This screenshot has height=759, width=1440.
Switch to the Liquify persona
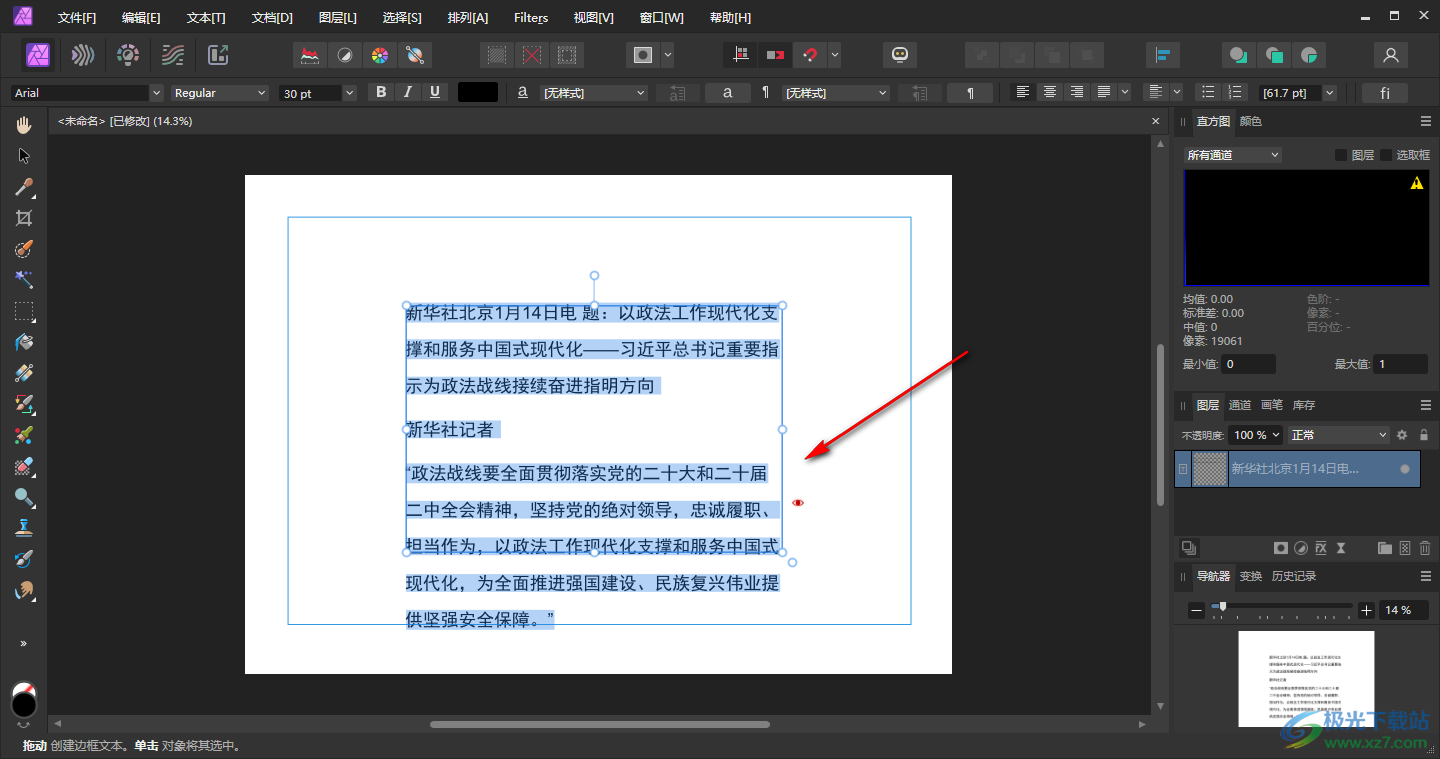[x=83, y=54]
